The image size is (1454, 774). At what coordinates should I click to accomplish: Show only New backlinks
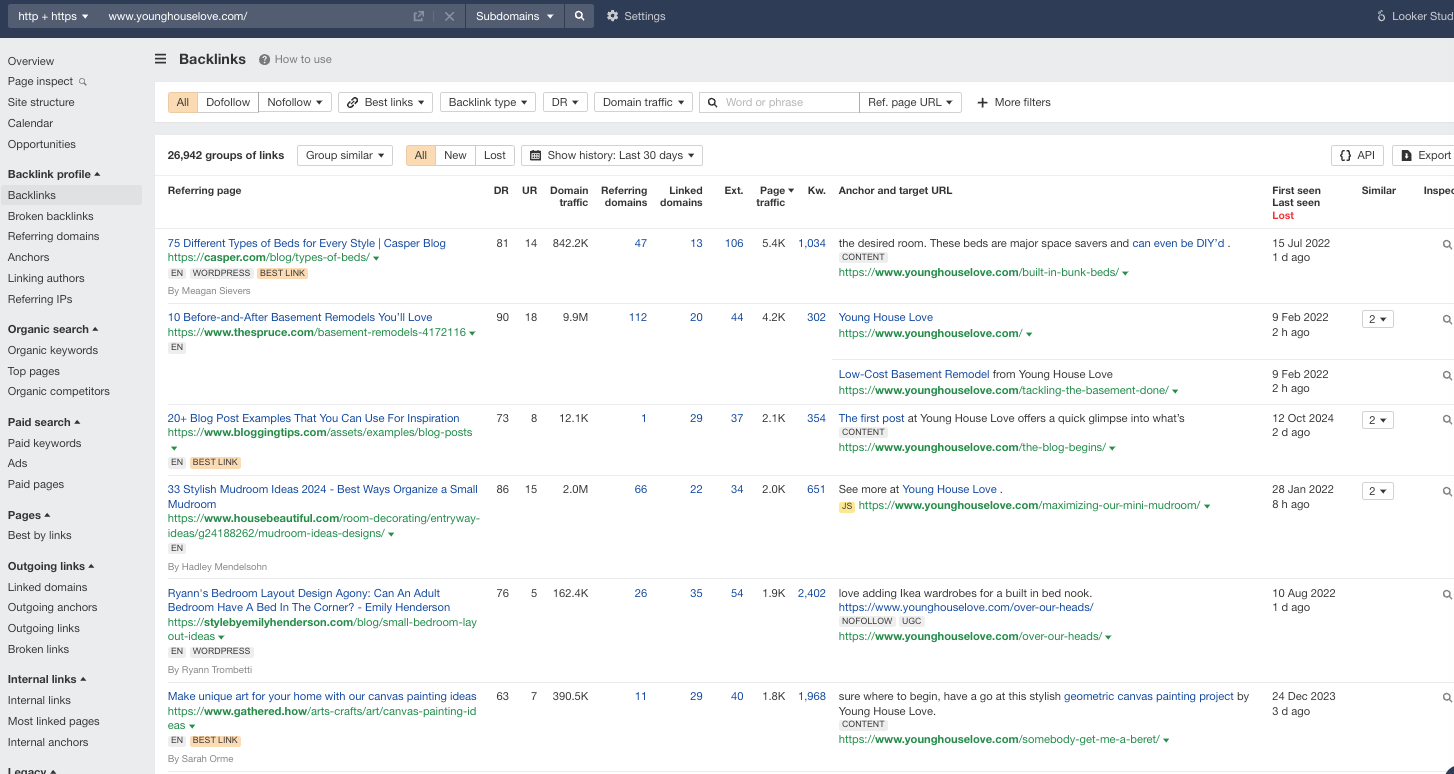[455, 155]
